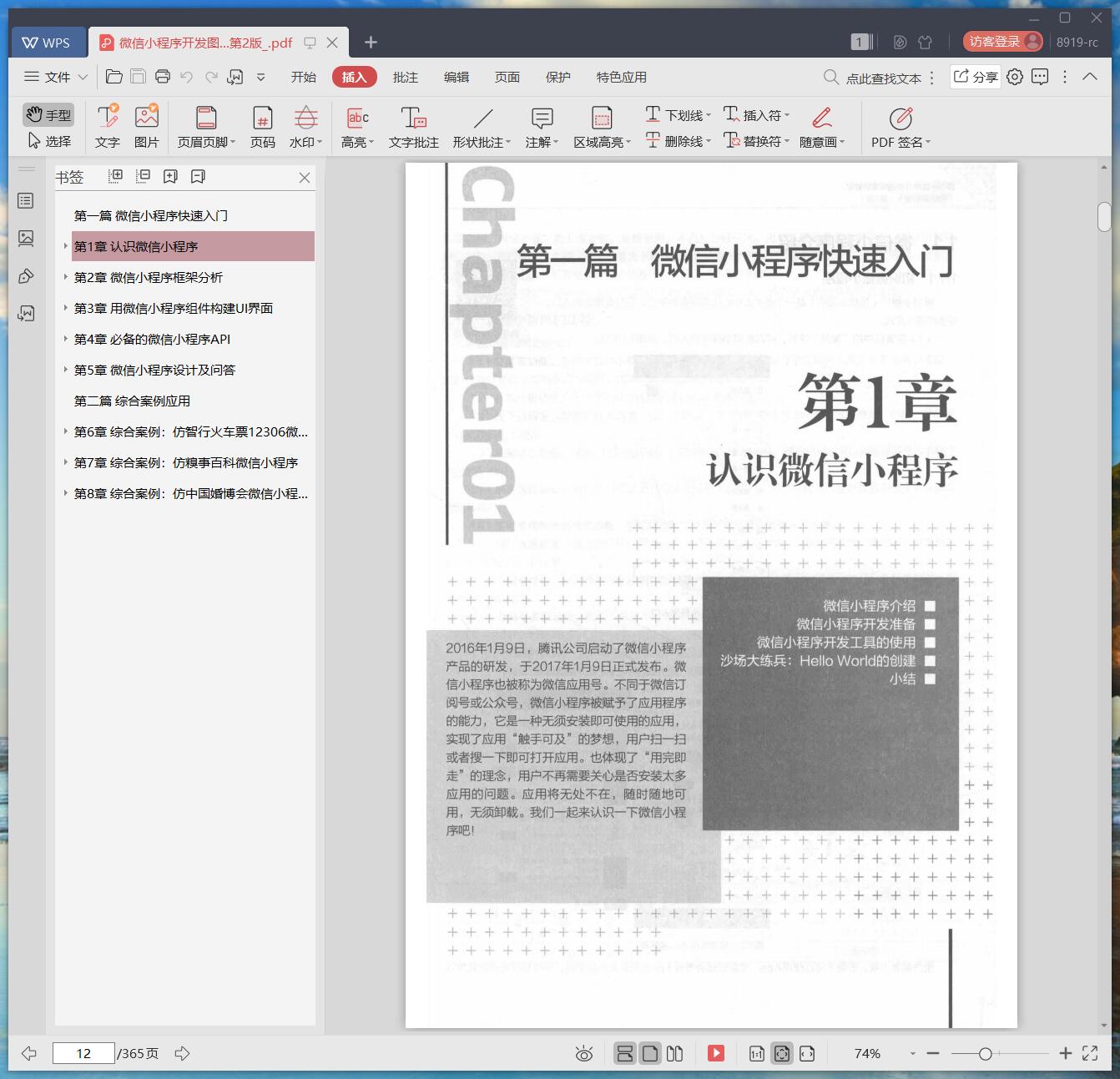Collapse the ribbon with the up chevron
This screenshot has height=1079, width=1120.
coord(1090,76)
